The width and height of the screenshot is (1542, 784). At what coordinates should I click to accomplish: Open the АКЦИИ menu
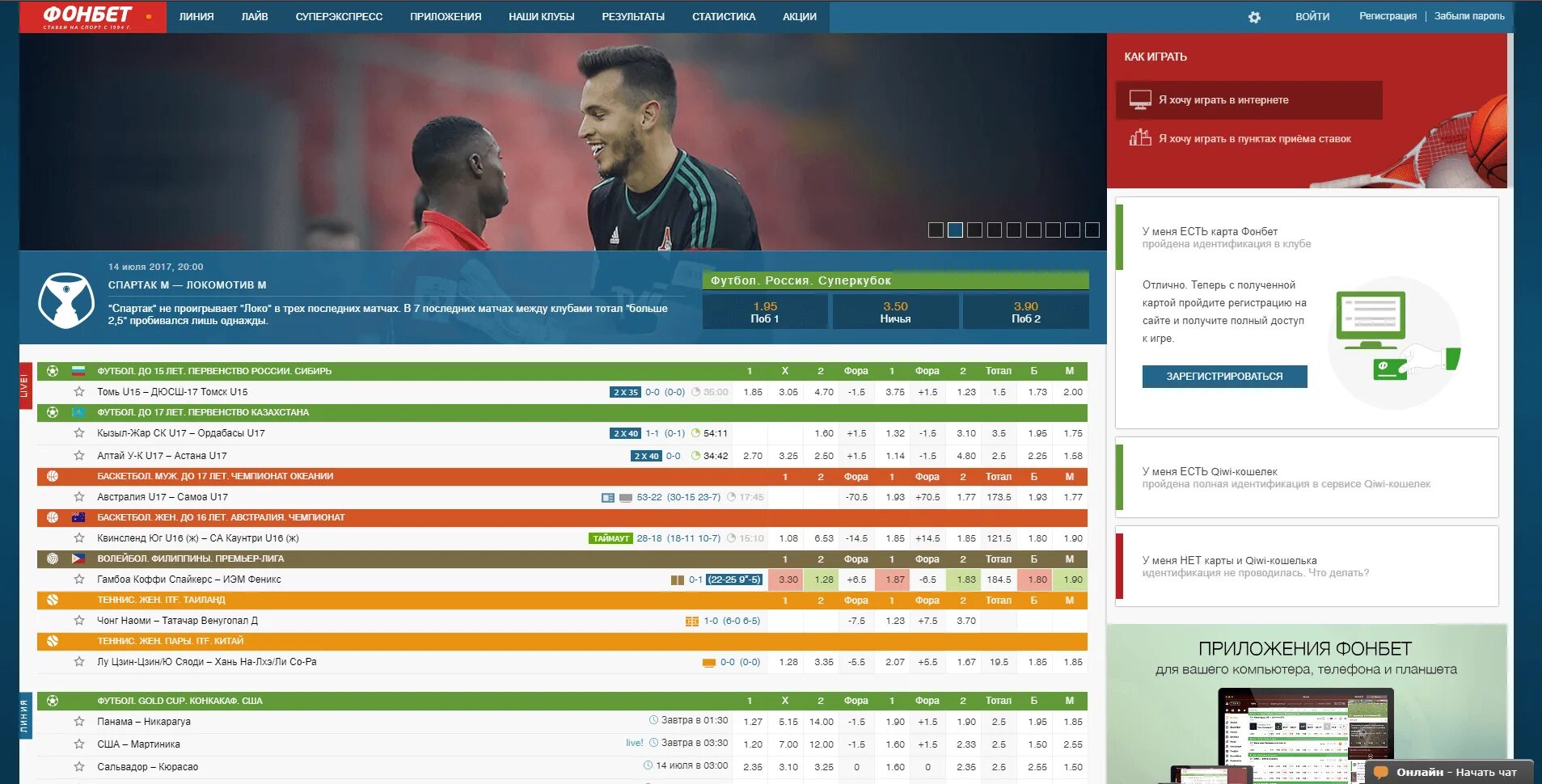(800, 16)
